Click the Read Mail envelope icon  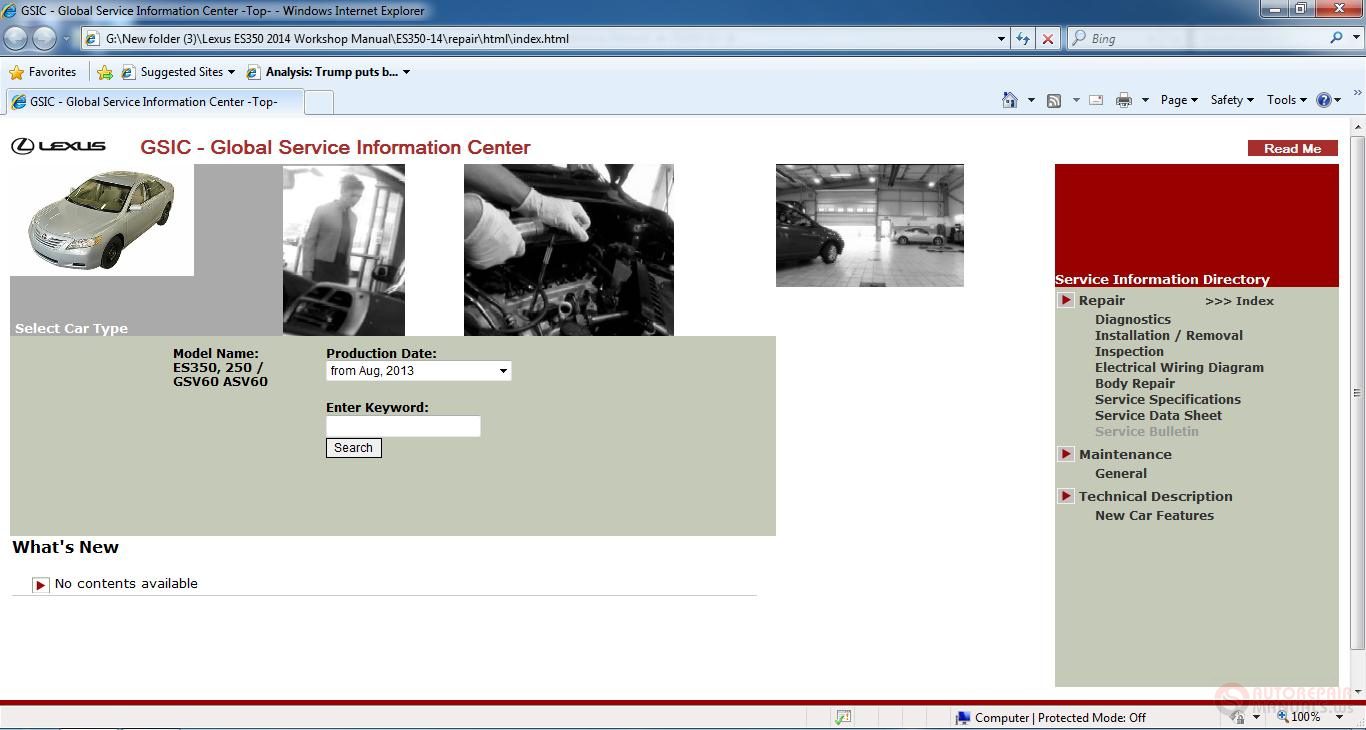[x=1096, y=100]
